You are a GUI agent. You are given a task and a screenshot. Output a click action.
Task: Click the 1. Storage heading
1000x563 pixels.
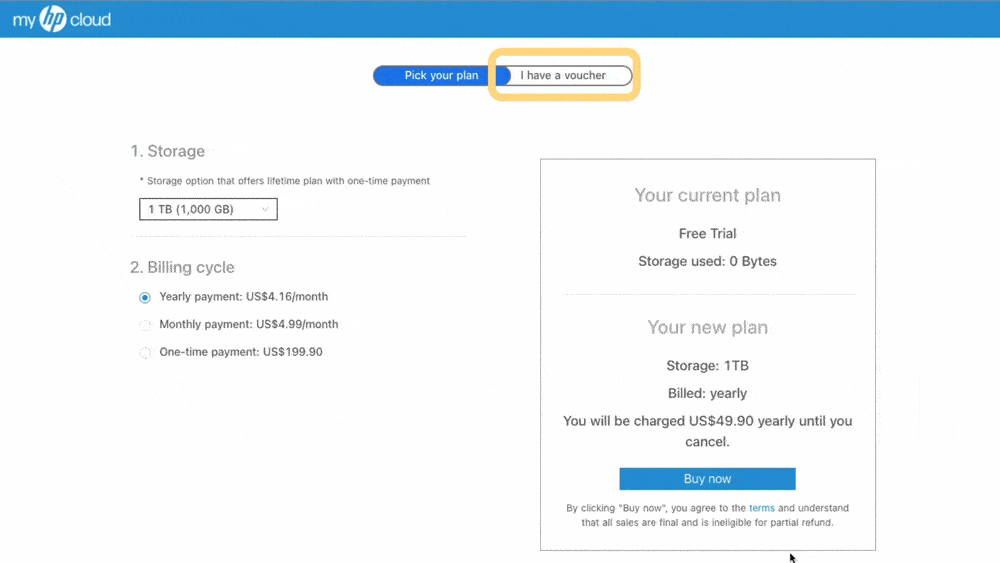[x=168, y=151]
